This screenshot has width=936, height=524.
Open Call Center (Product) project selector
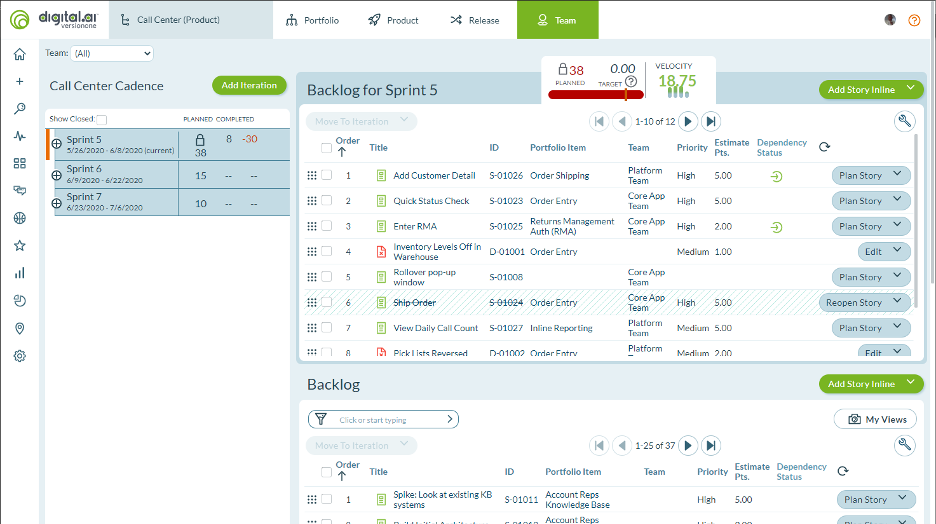click(190, 20)
